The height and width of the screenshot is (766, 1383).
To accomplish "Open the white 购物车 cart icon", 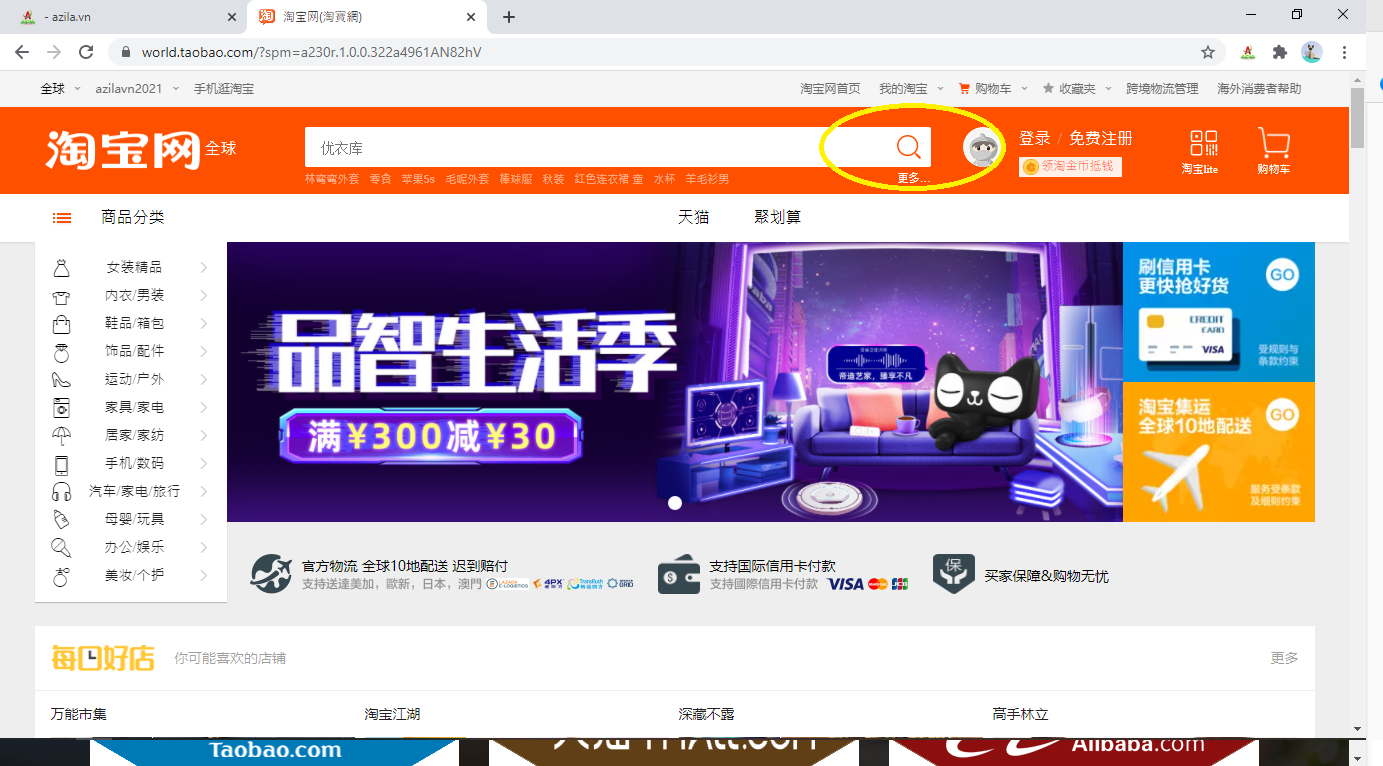I will 1273,143.
